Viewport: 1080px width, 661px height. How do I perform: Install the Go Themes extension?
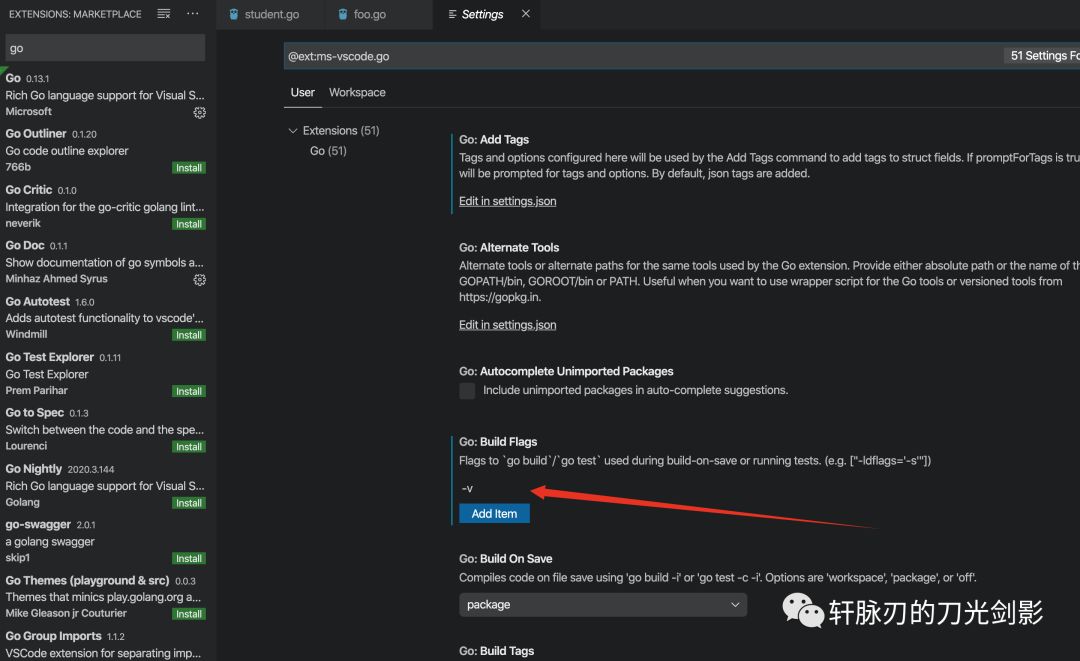[x=189, y=614]
